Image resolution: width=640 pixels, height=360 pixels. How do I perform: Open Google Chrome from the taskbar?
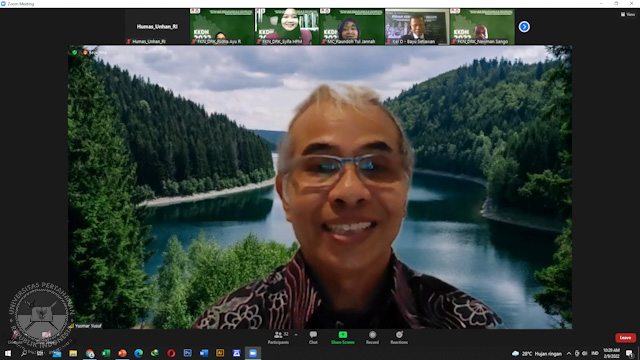90,353
